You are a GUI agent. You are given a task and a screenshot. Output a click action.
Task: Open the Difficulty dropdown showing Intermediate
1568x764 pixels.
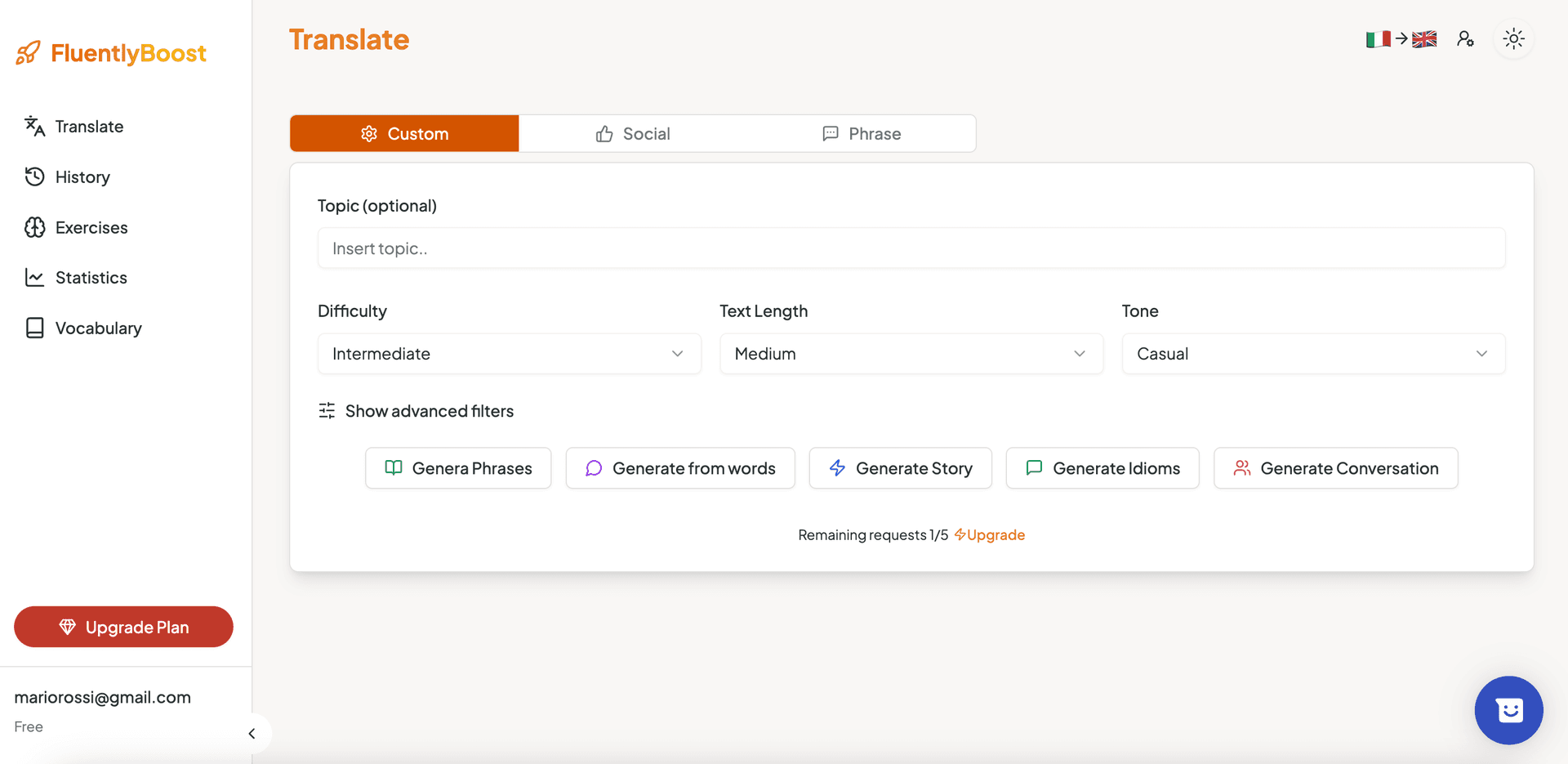coord(509,354)
